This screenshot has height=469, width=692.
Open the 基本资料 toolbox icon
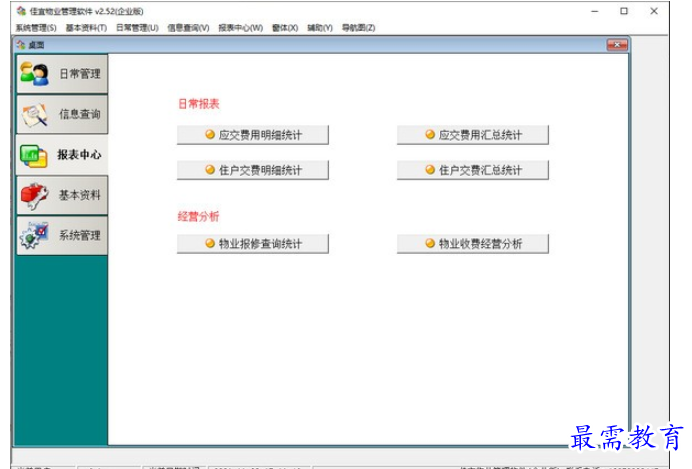pyautogui.click(x=34, y=195)
